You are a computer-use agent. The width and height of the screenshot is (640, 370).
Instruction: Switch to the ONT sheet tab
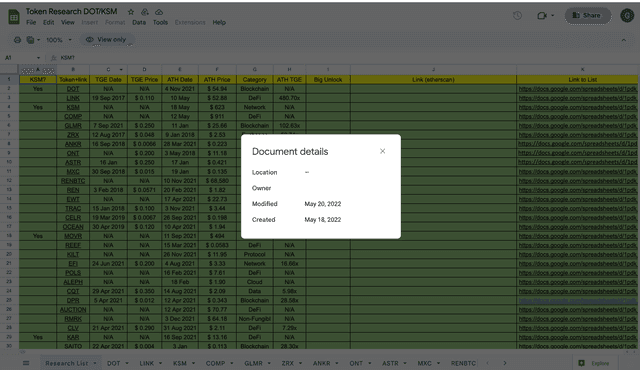click(356, 363)
